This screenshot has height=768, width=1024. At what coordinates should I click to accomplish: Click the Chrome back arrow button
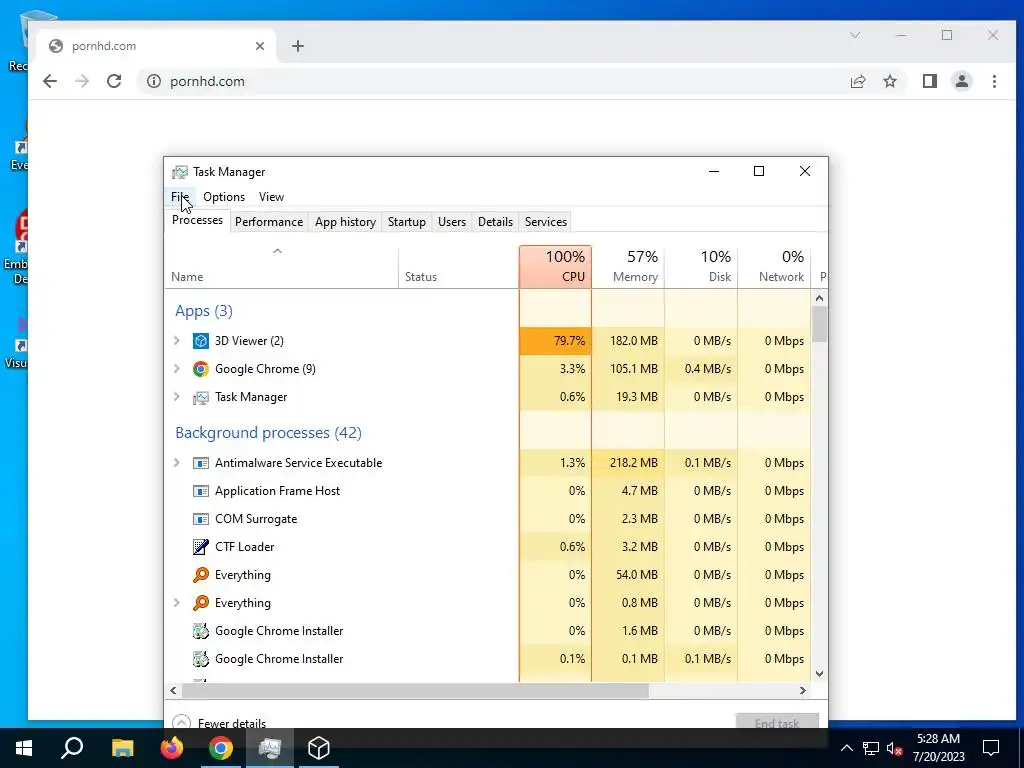point(50,81)
